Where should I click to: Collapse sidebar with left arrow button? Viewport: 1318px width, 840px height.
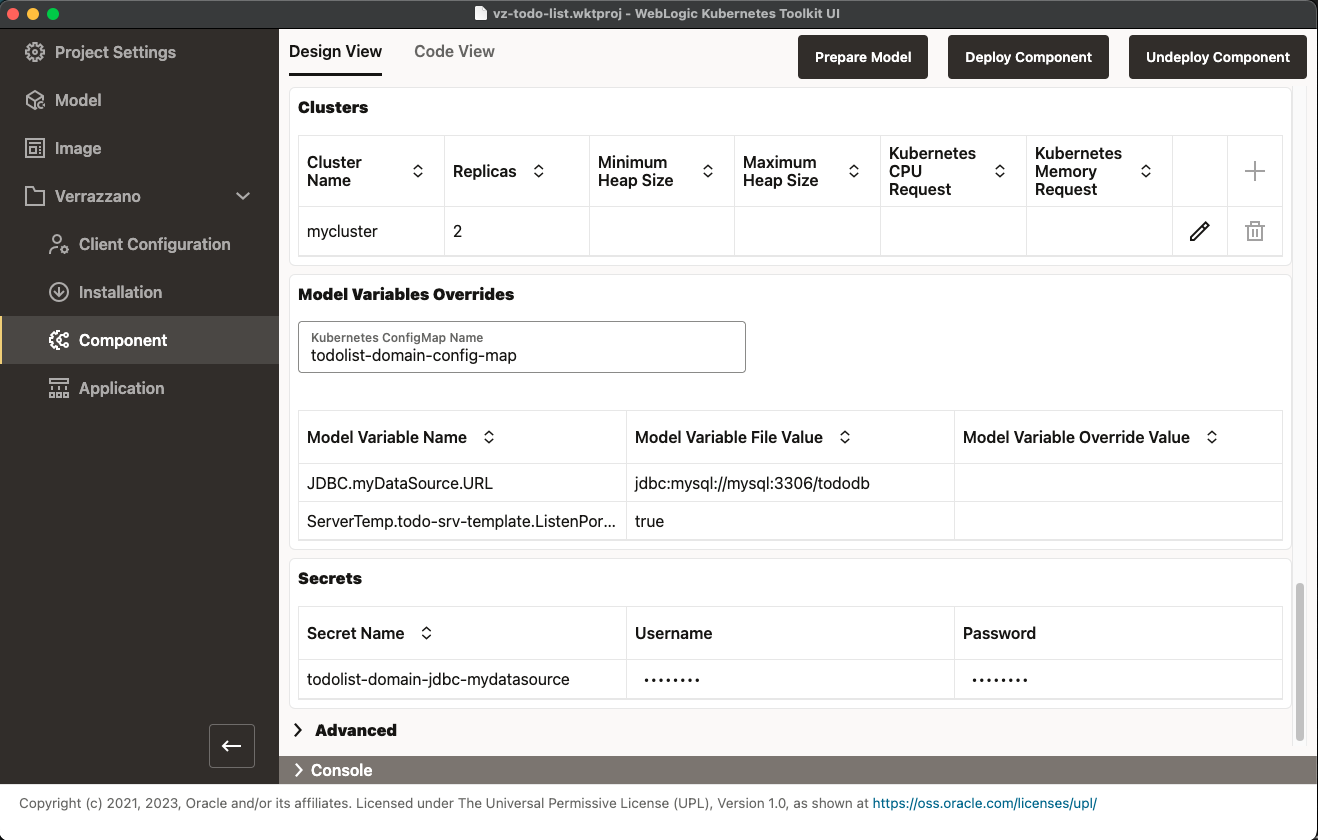pyautogui.click(x=232, y=746)
